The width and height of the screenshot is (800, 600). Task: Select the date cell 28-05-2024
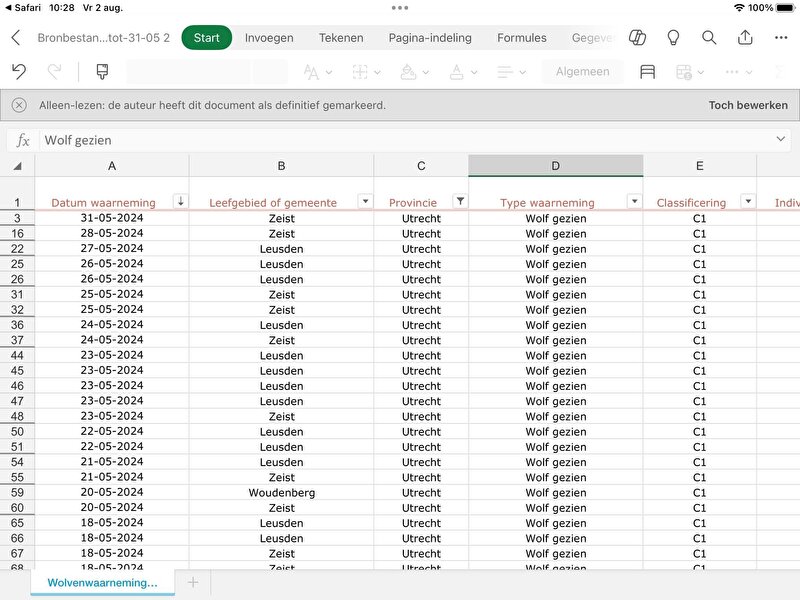[x=112, y=234]
